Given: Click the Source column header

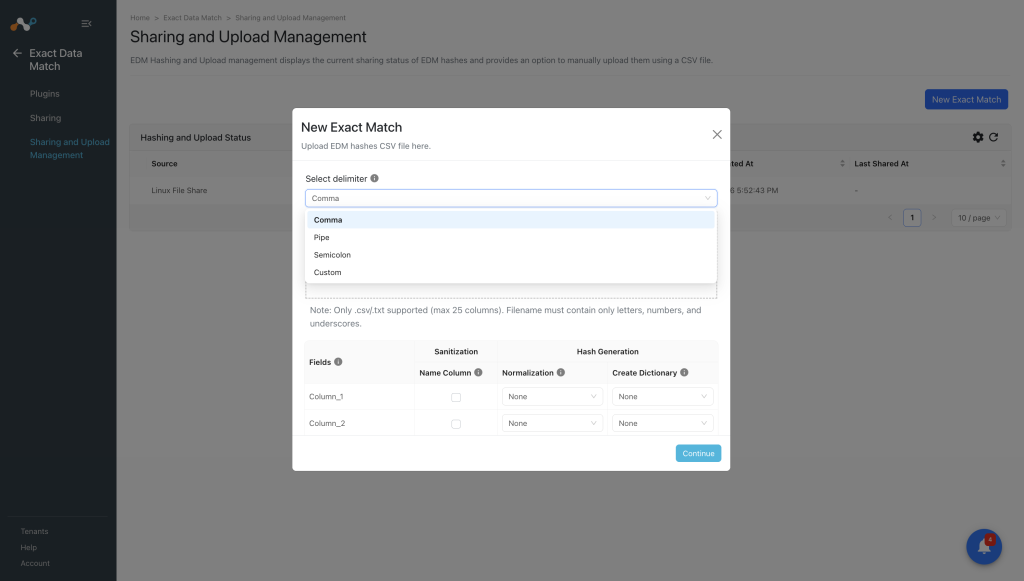Looking at the screenshot, I should pyautogui.click(x=165, y=164).
